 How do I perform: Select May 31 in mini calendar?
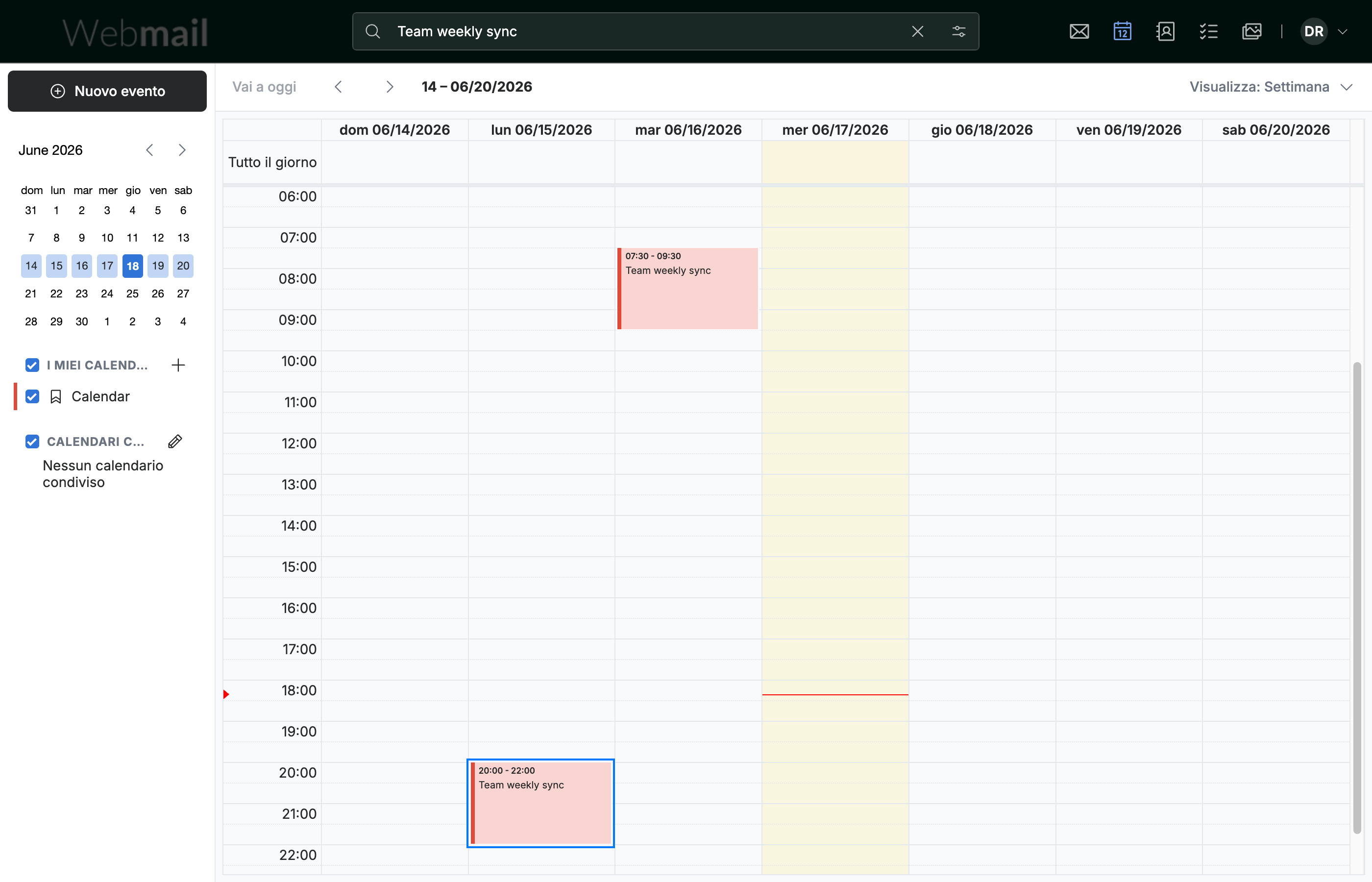pos(31,210)
